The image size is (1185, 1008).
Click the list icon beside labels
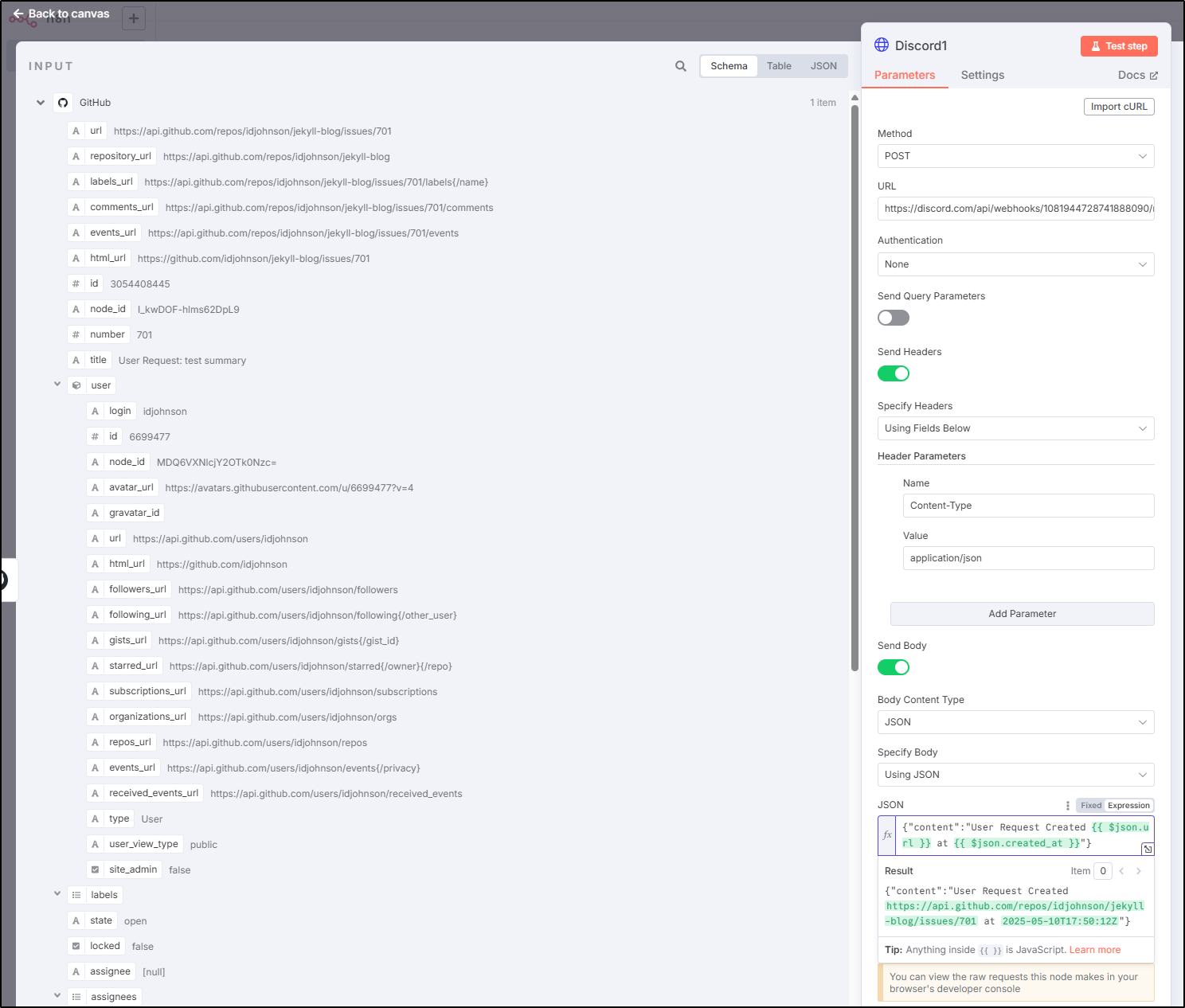point(76,895)
